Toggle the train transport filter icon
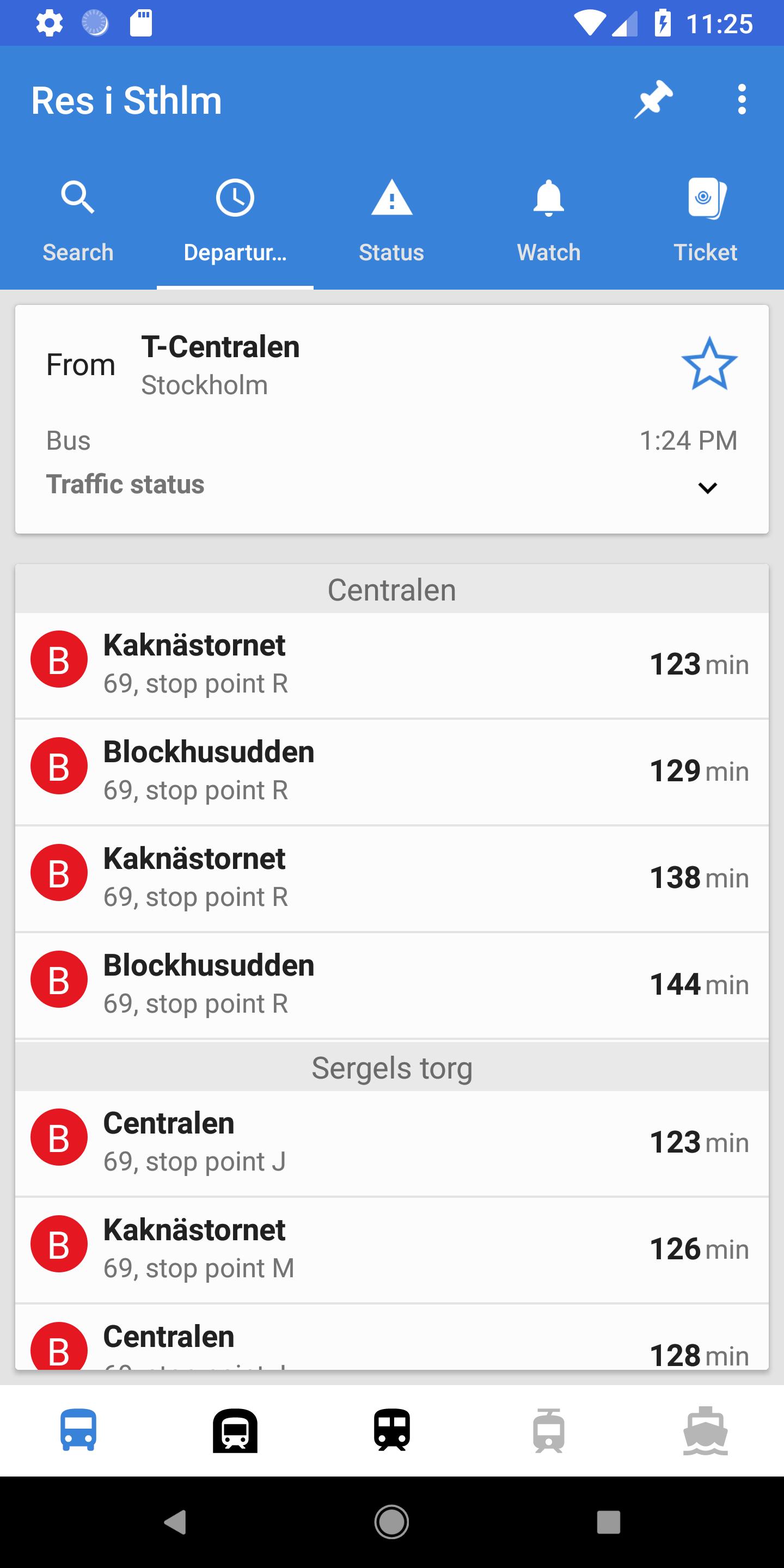The width and height of the screenshot is (784, 1568). click(391, 1430)
